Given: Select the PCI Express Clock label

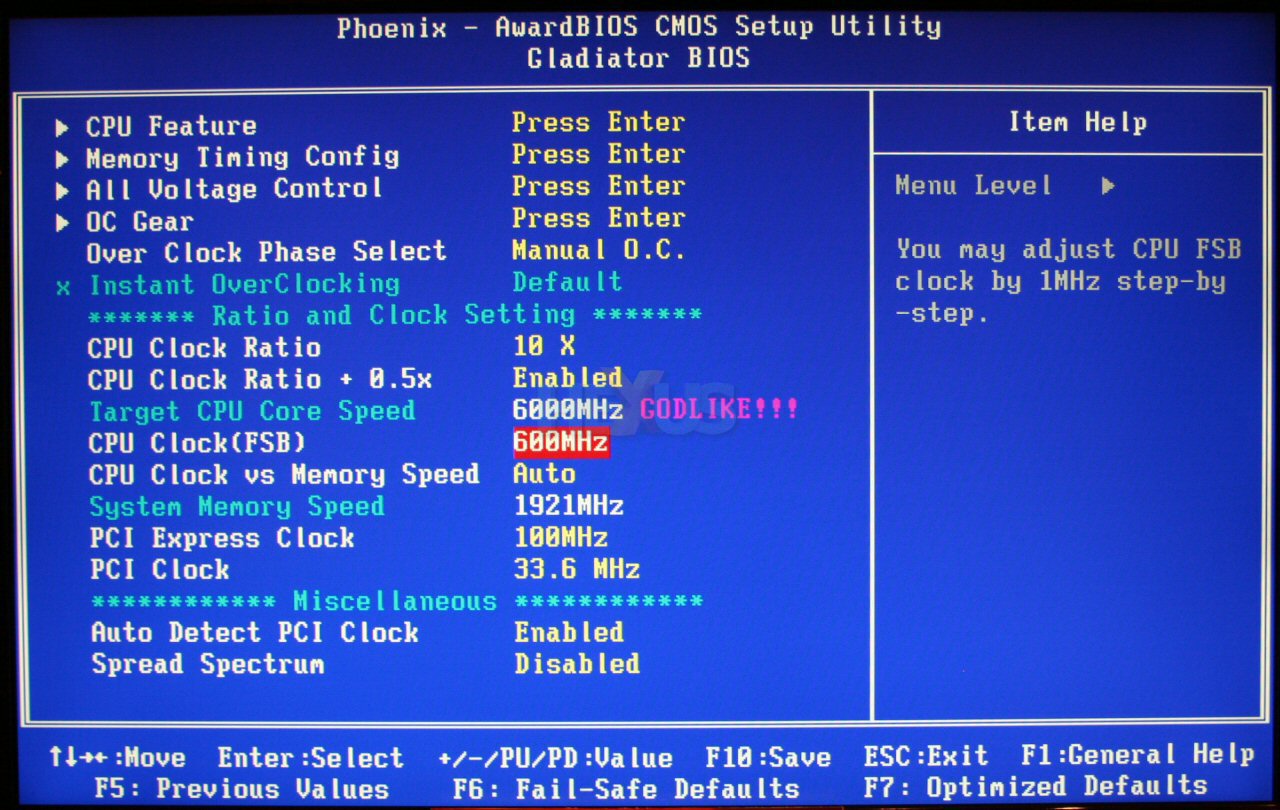Looking at the screenshot, I should 222,539.
